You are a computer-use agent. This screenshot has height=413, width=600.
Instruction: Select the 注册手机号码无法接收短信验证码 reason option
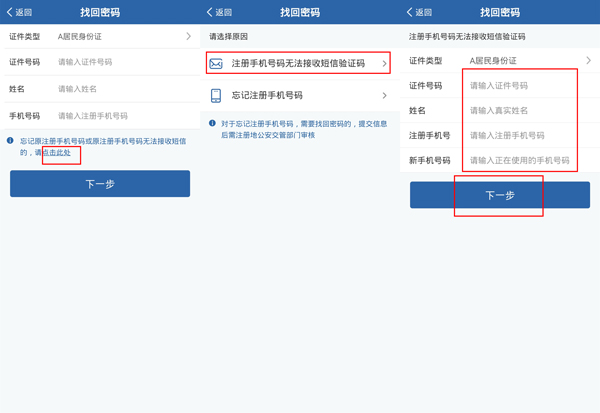tap(297, 64)
